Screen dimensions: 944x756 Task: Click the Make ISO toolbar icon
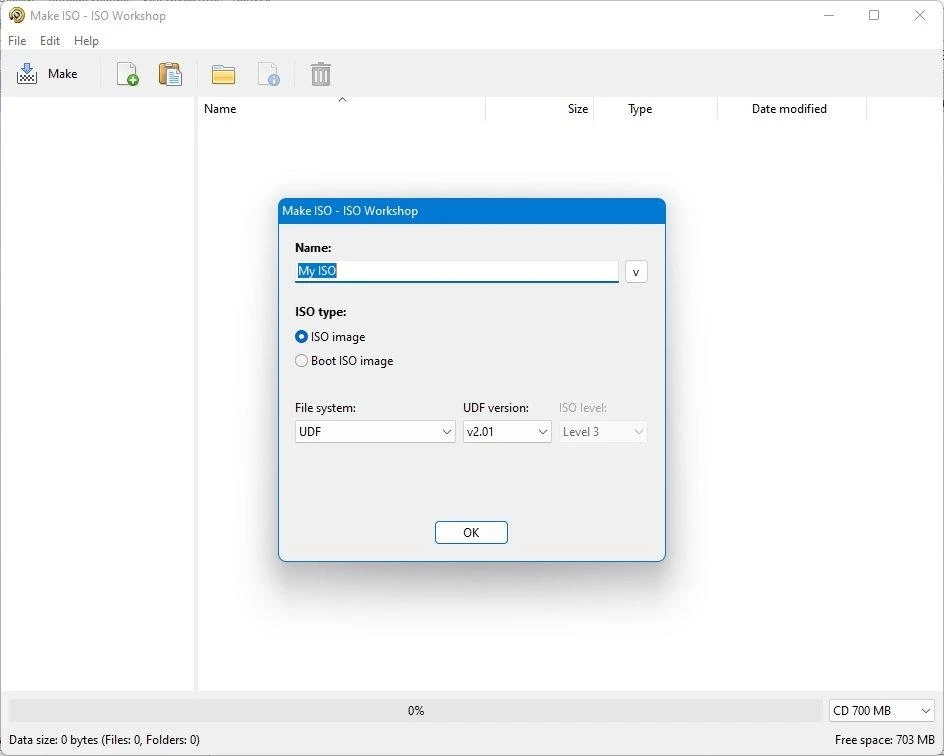[27, 74]
